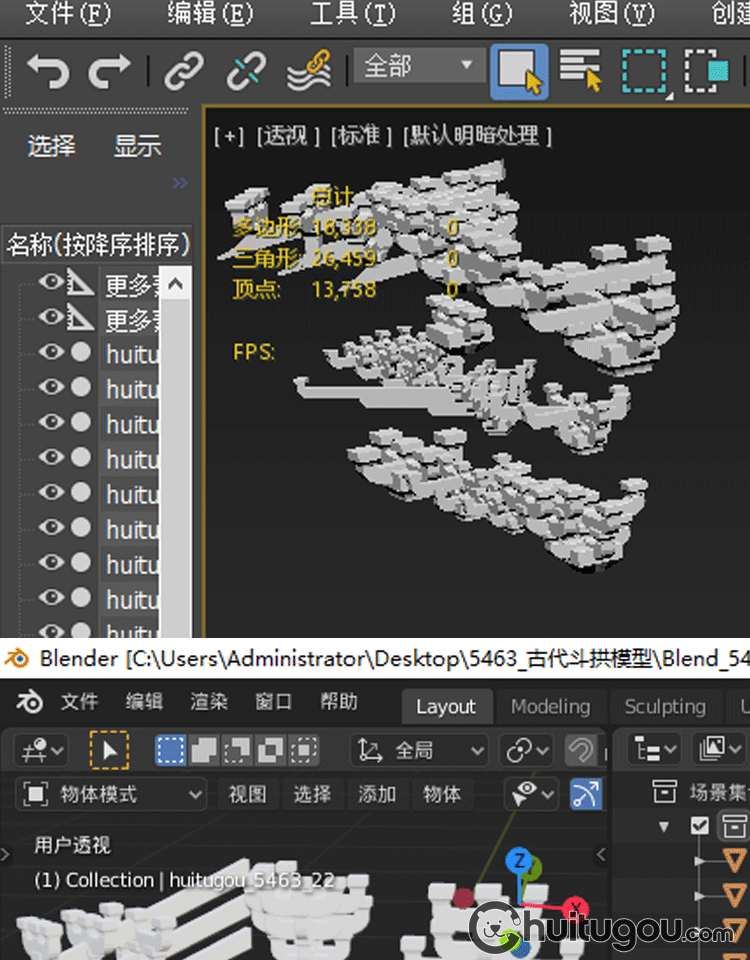Viewport: 750px width, 960px height.
Task: Hide the first listed object via eye icon
Action: [50, 283]
